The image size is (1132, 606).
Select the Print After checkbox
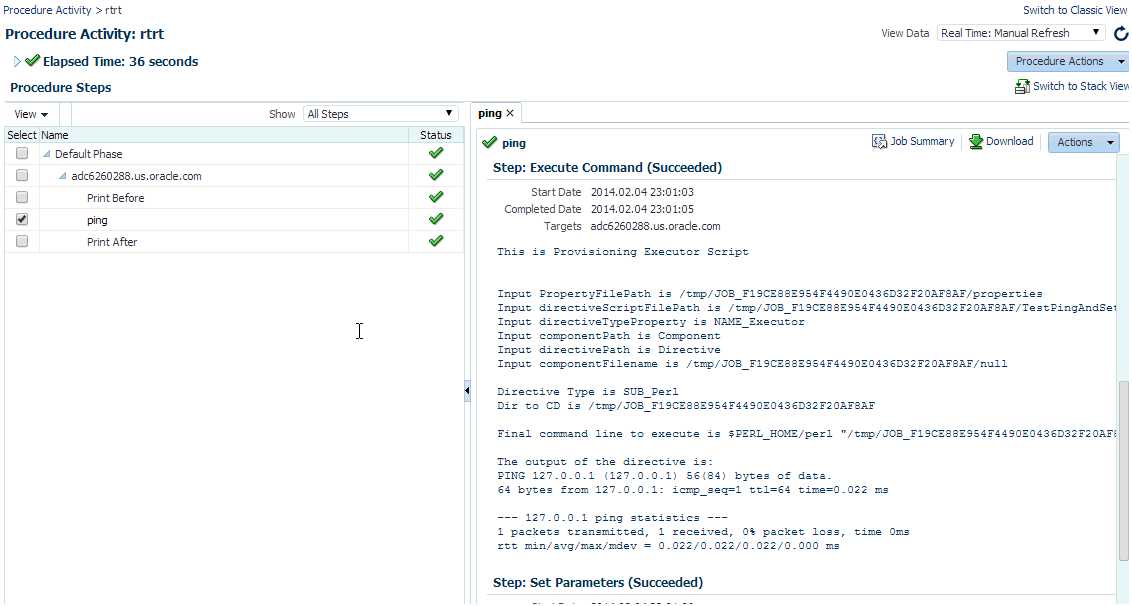tap(22, 241)
